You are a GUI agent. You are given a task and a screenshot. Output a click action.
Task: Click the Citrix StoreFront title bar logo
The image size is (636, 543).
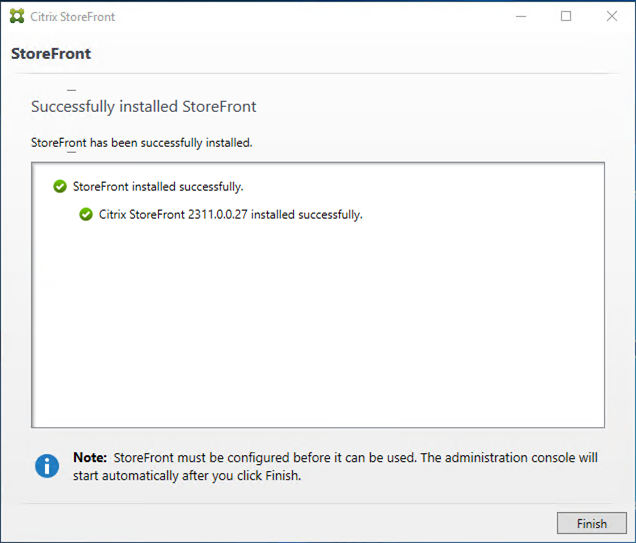pyautogui.click(x=17, y=16)
